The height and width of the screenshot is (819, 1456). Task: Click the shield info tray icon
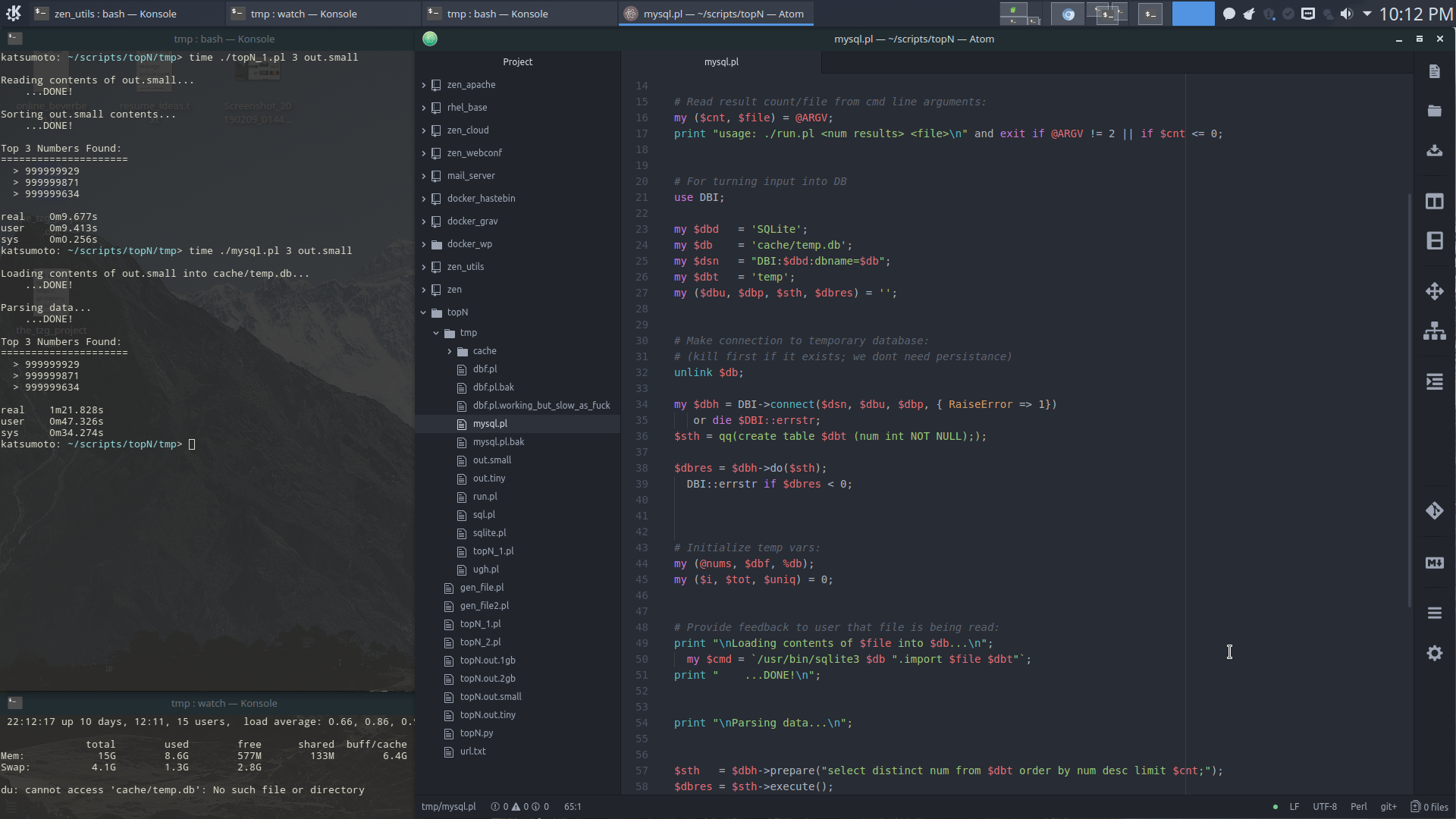1269,14
